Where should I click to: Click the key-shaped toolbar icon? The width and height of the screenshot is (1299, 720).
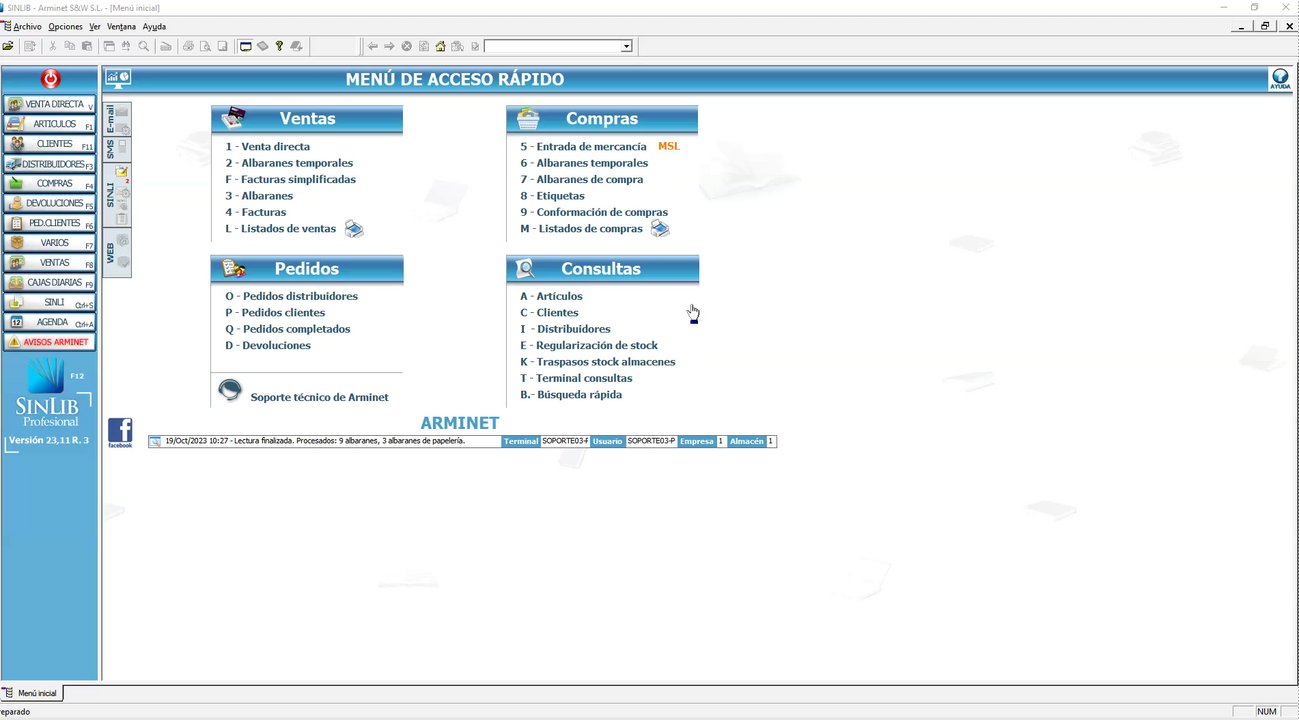click(x=280, y=46)
